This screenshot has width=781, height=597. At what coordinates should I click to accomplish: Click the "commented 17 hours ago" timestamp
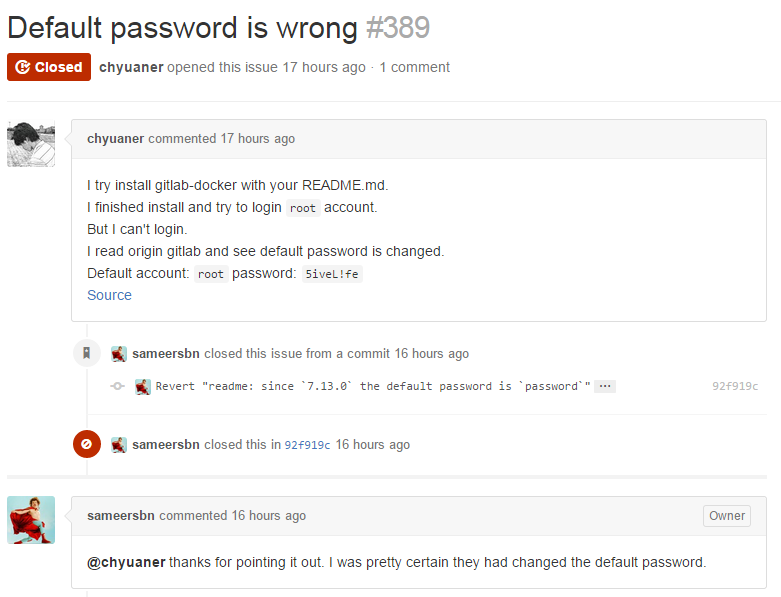click(x=257, y=139)
